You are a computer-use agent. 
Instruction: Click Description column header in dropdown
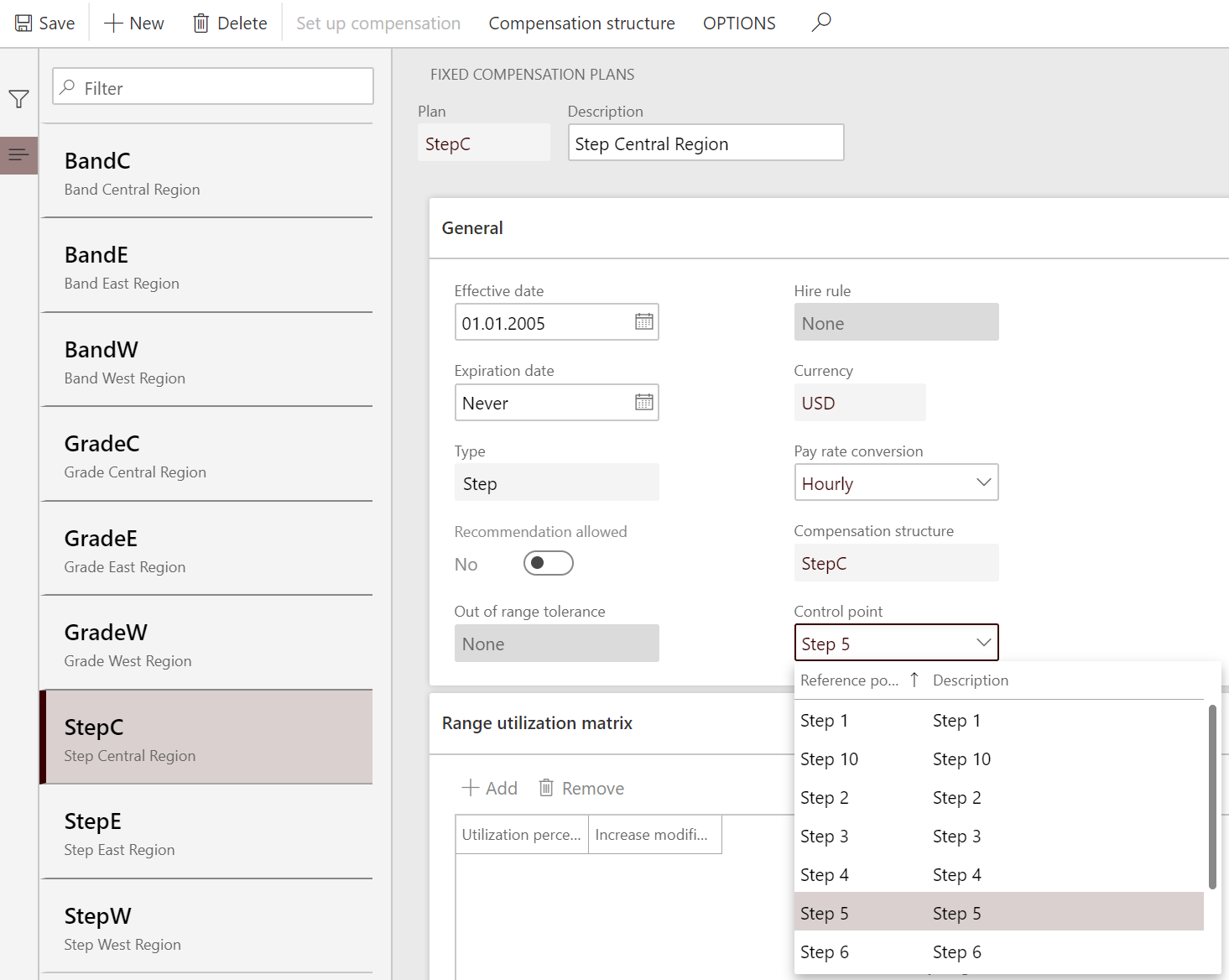click(x=971, y=680)
